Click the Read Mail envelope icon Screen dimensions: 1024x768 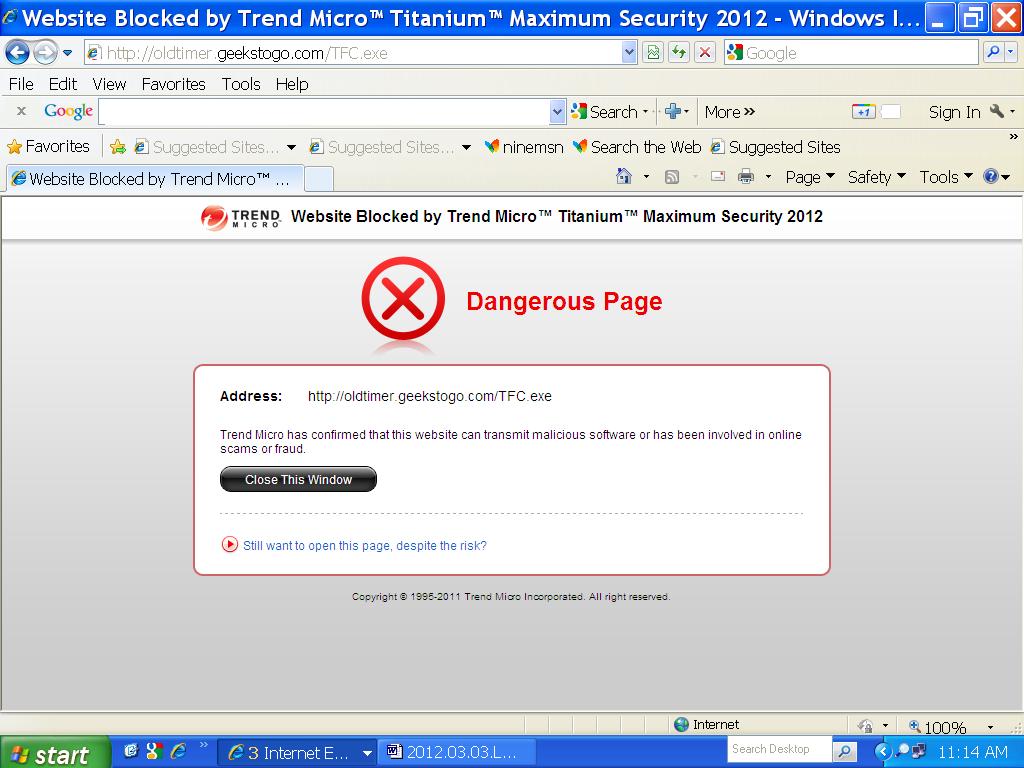(718, 176)
